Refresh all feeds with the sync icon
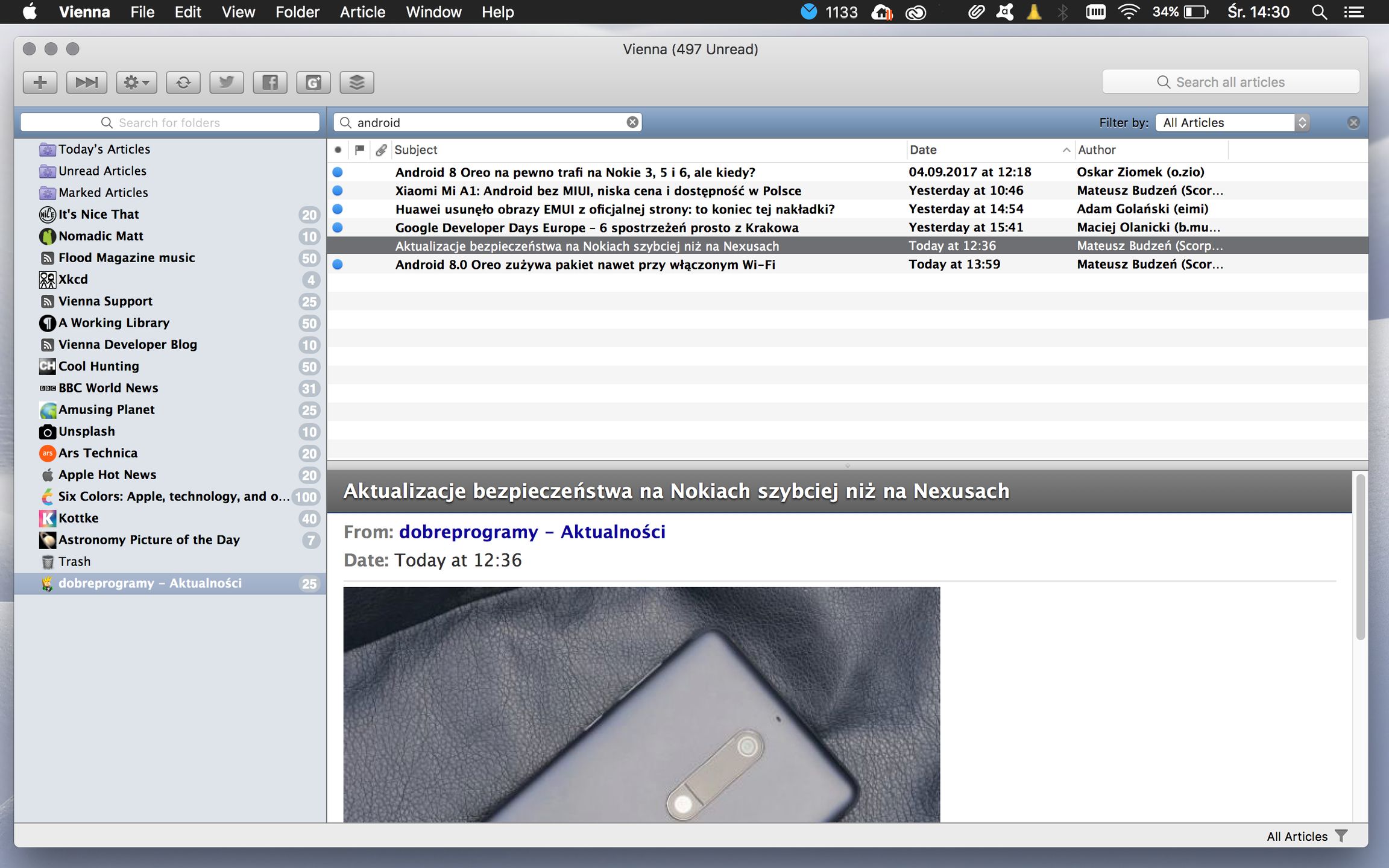The image size is (1389, 868). click(x=183, y=82)
